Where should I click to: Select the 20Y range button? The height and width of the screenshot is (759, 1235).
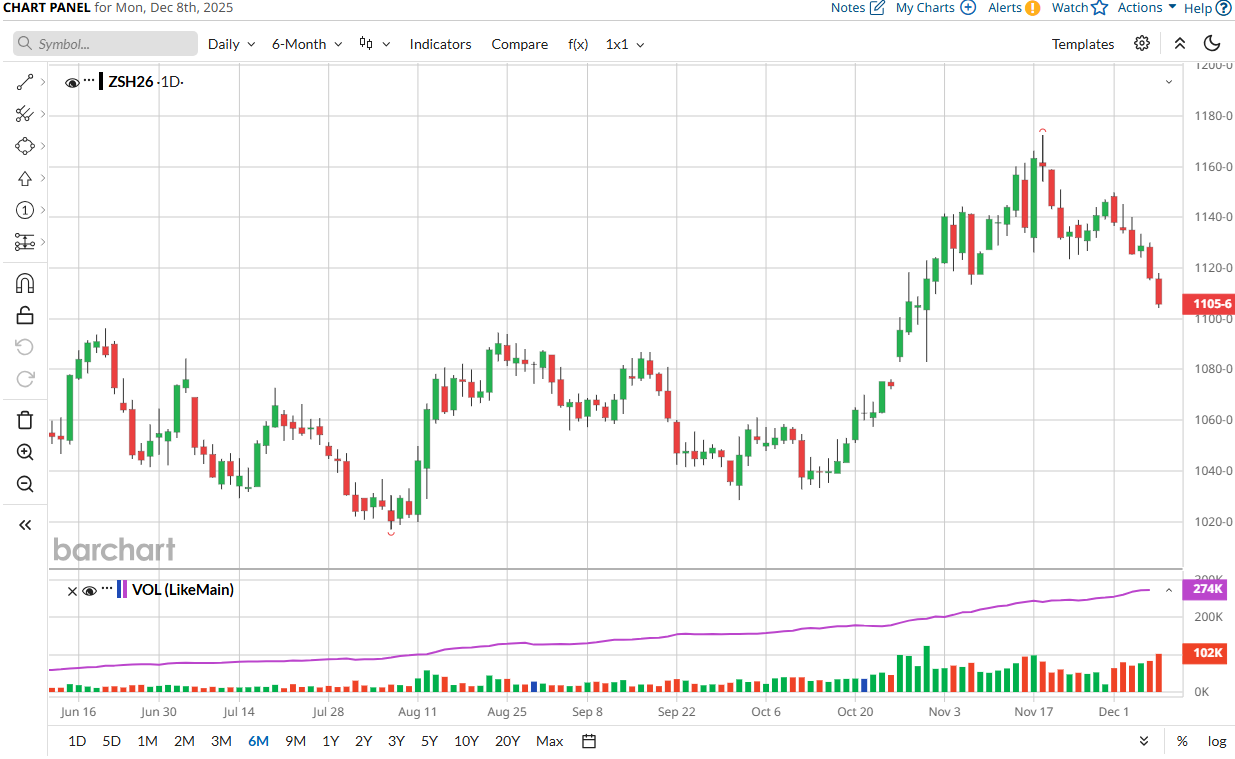point(507,741)
